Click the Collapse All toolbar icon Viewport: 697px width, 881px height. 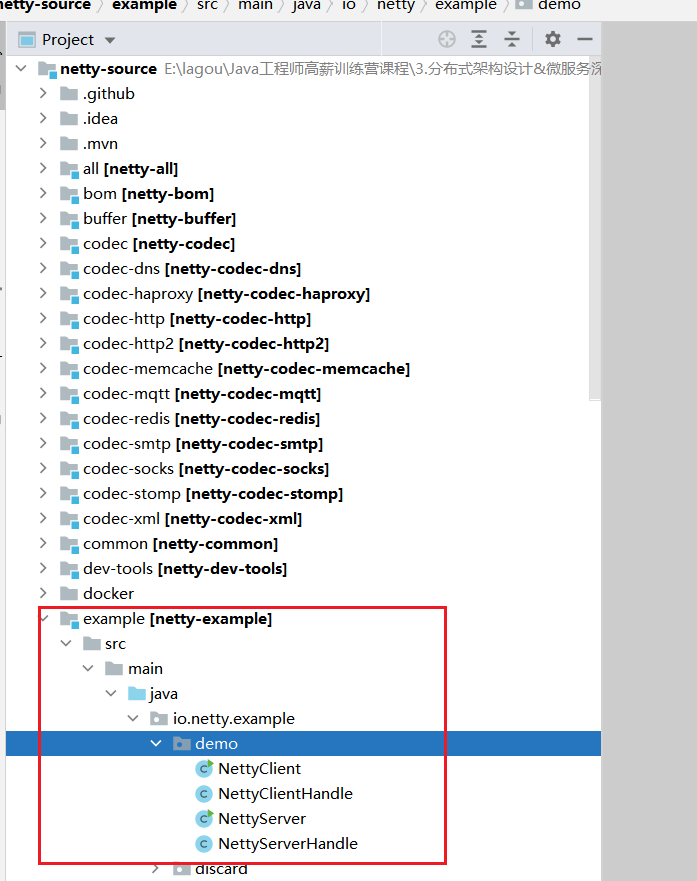[512, 39]
